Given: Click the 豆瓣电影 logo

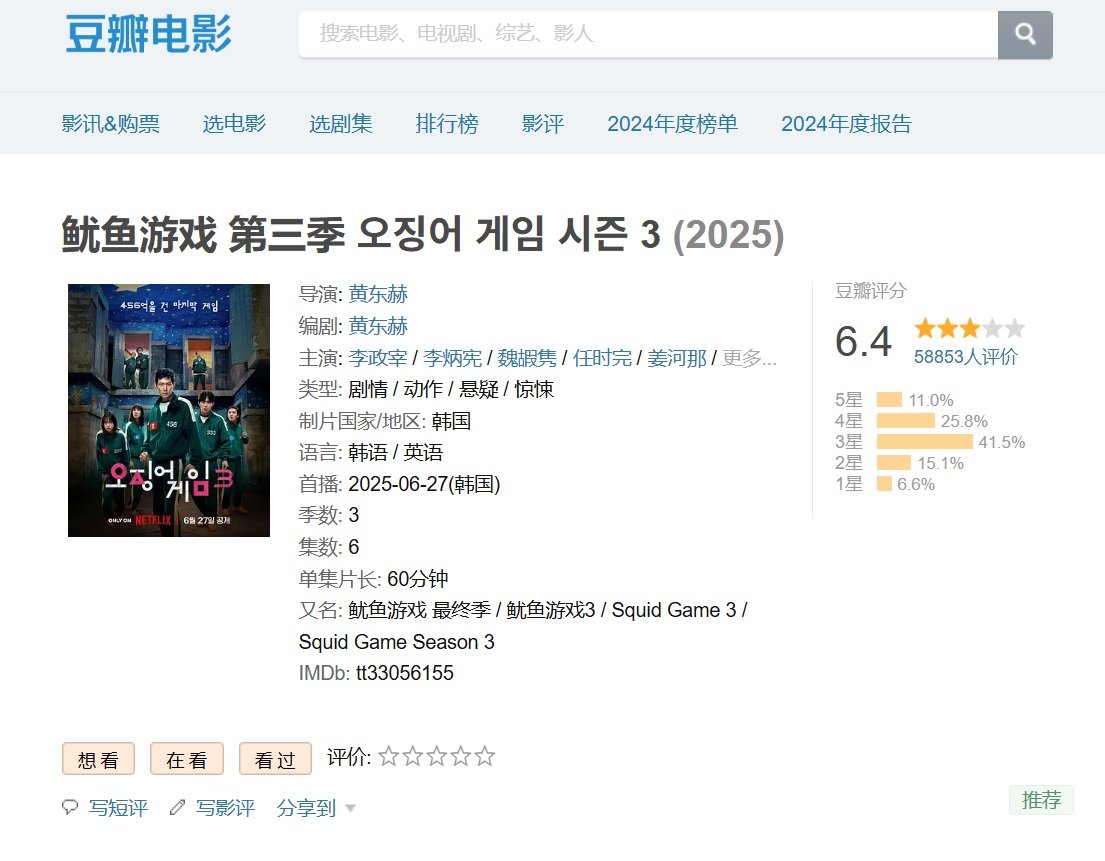Looking at the screenshot, I should coord(148,34).
